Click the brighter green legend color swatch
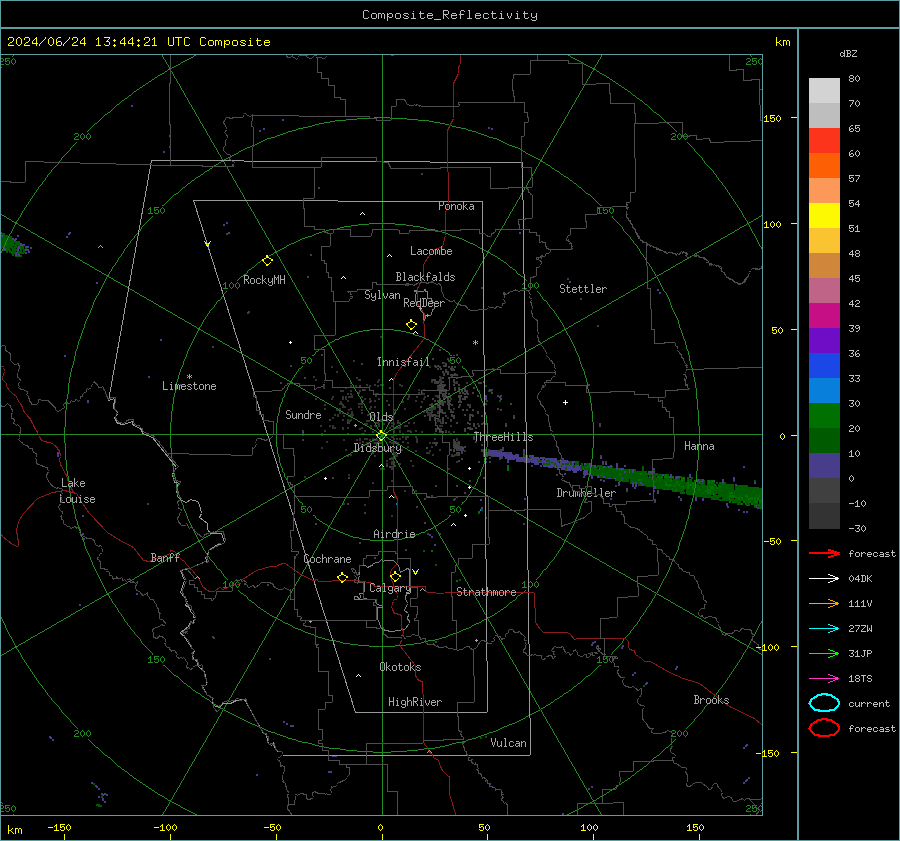Image resolution: width=900 pixels, height=841 pixels. coord(824,415)
